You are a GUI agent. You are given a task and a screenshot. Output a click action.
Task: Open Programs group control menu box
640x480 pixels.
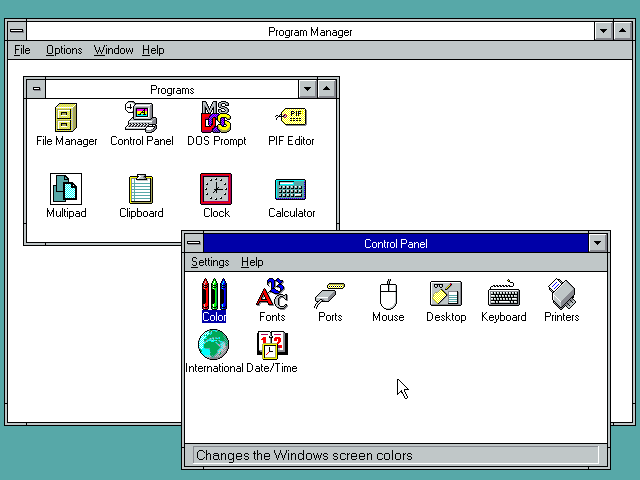click(x=36, y=89)
